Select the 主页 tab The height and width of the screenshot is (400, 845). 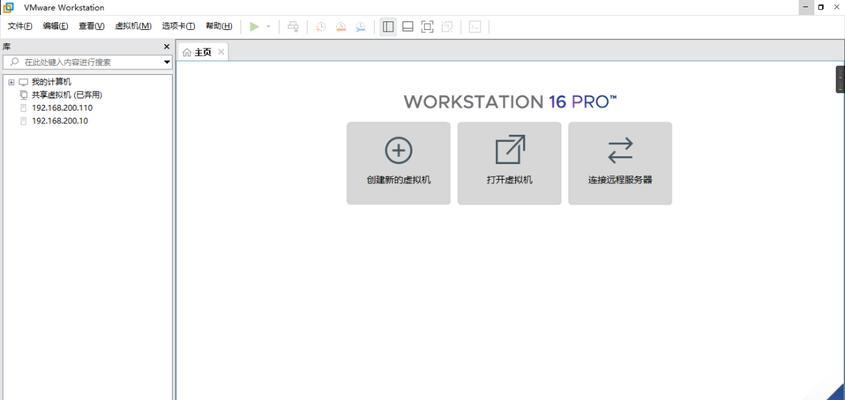(203, 52)
